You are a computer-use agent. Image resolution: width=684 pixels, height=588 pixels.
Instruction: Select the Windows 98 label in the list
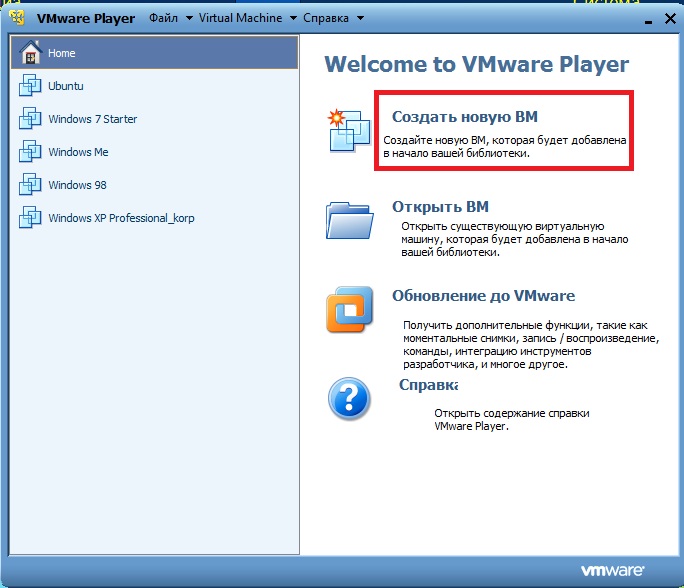click(x=77, y=185)
